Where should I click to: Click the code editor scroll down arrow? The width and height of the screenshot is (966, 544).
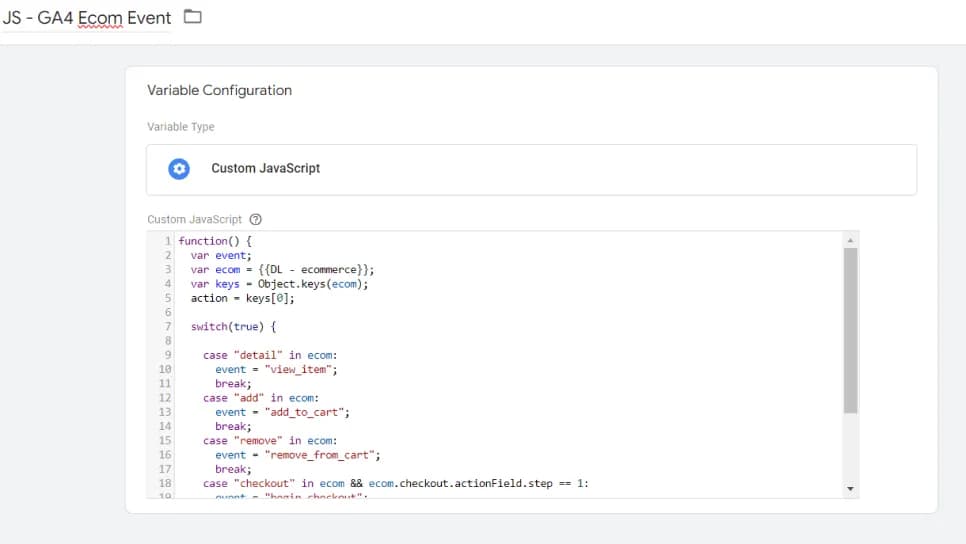850,489
